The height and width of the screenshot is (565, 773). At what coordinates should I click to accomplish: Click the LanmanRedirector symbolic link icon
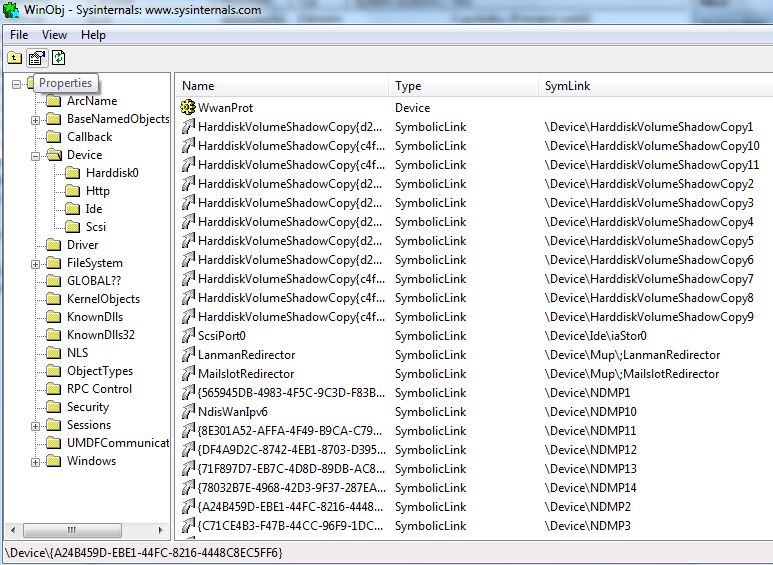[x=188, y=354]
